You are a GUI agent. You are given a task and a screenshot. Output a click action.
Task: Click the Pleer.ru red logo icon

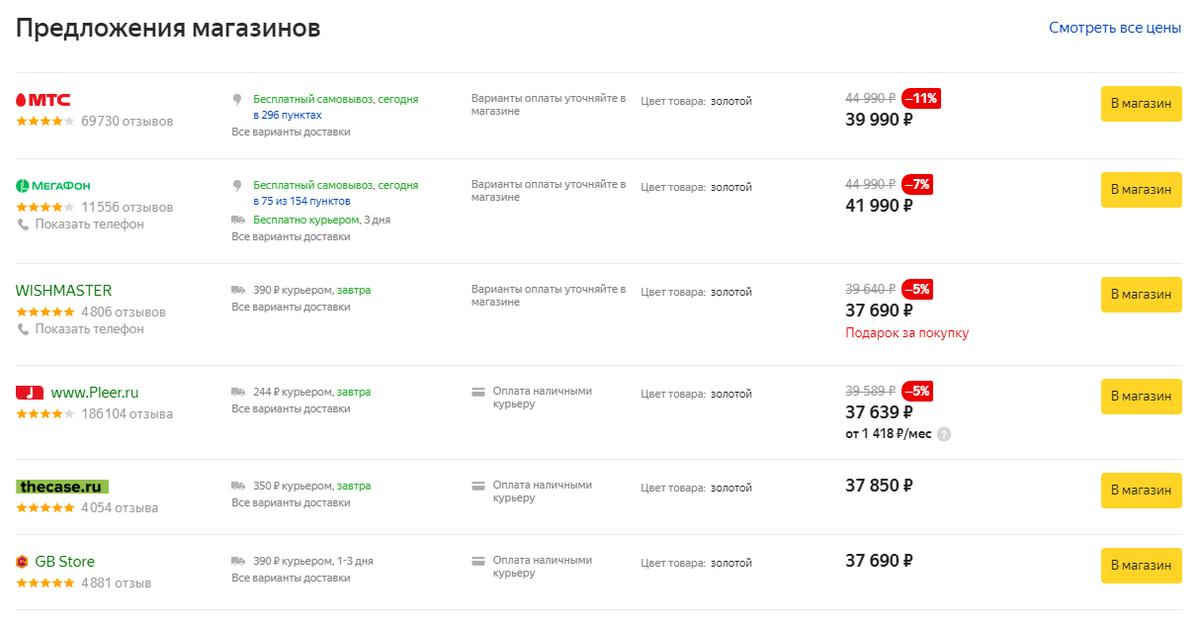[x=30, y=393]
